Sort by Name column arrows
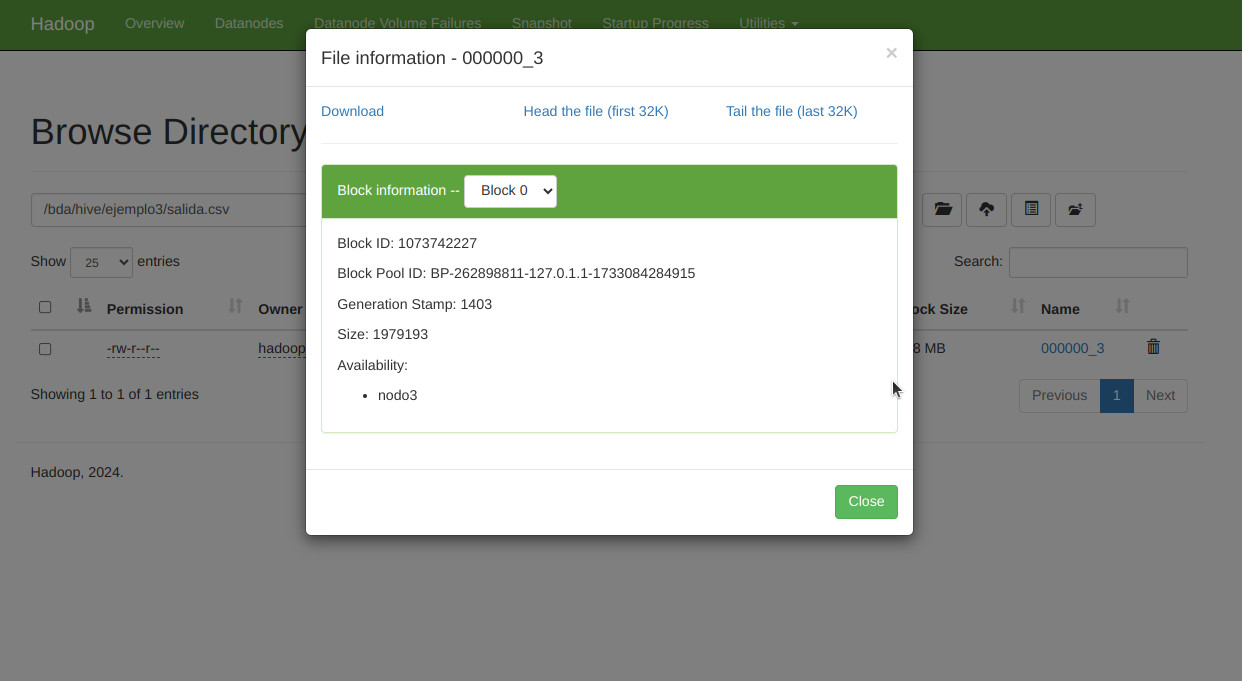The width and height of the screenshot is (1242, 681). (x=1122, y=306)
